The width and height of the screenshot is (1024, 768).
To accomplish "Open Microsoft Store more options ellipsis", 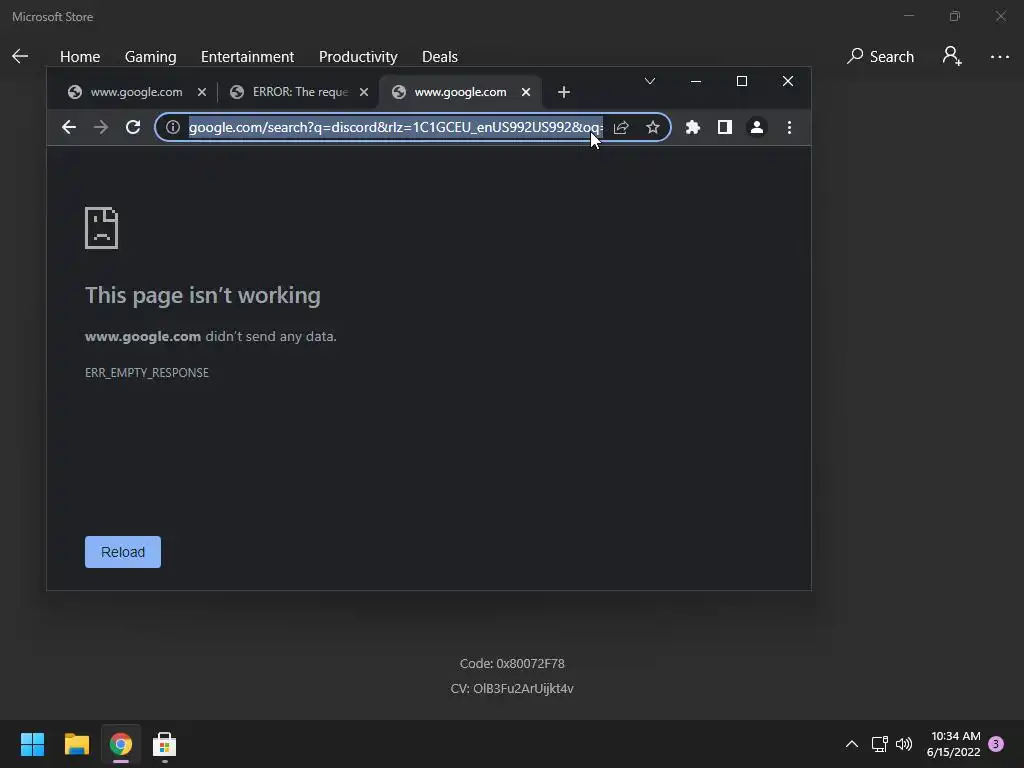I will (999, 57).
